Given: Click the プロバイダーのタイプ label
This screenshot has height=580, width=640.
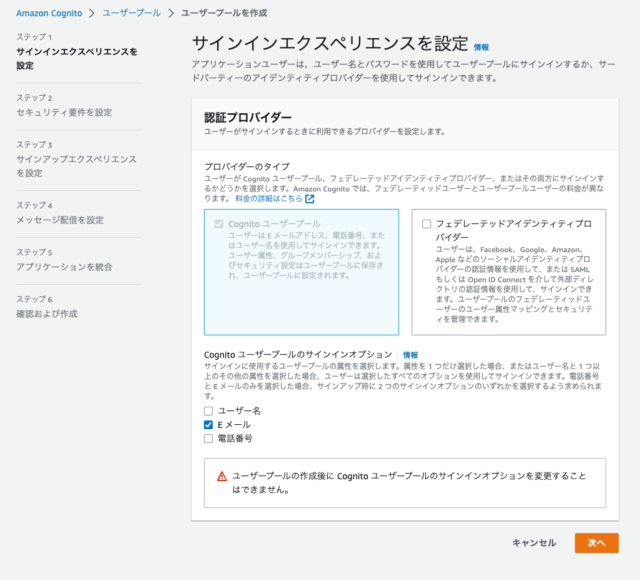Looking at the screenshot, I should (247, 167).
